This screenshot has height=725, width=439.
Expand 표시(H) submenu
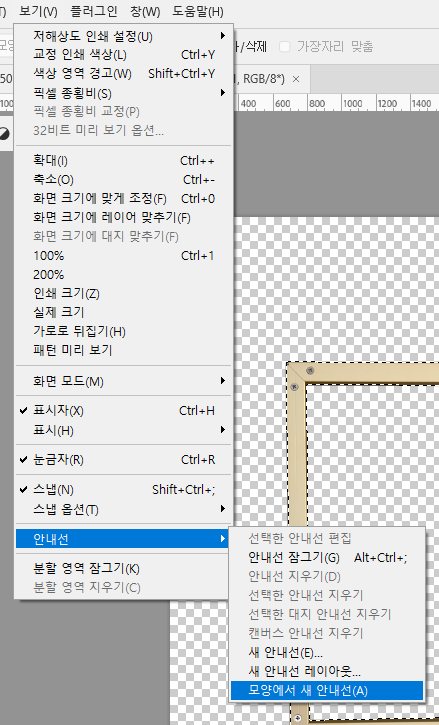click(x=124, y=430)
